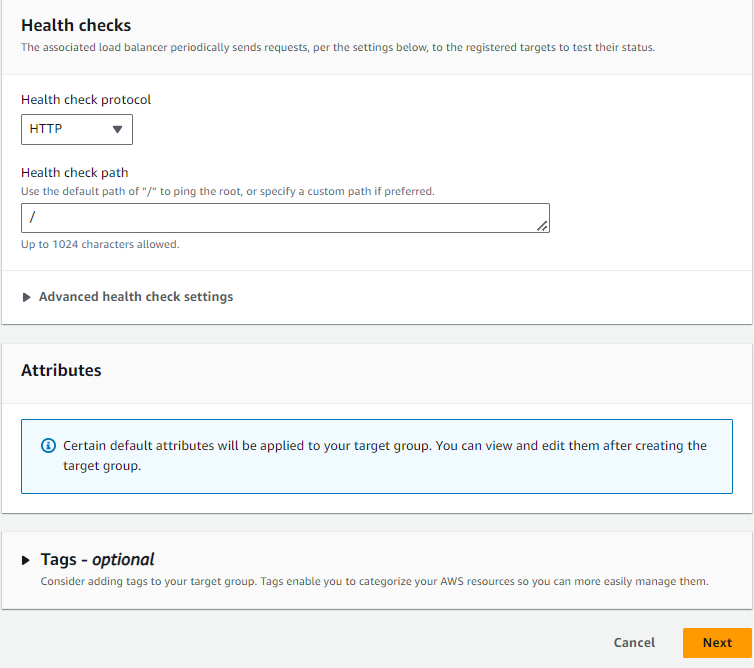Select the Health checks section heading
Viewport: 754px width, 668px height.
(x=76, y=25)
